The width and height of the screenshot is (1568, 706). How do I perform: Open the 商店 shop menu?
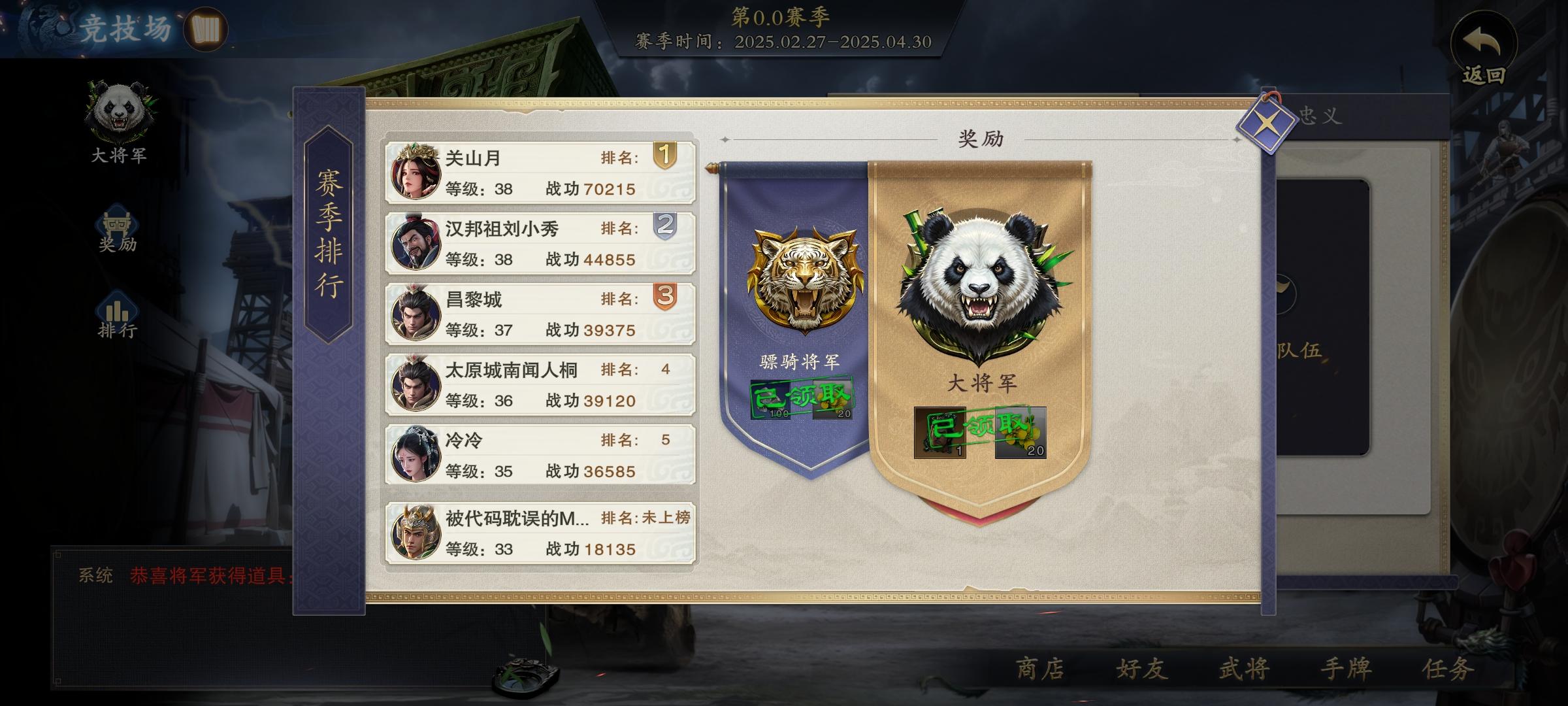[x=1040, y=669]
